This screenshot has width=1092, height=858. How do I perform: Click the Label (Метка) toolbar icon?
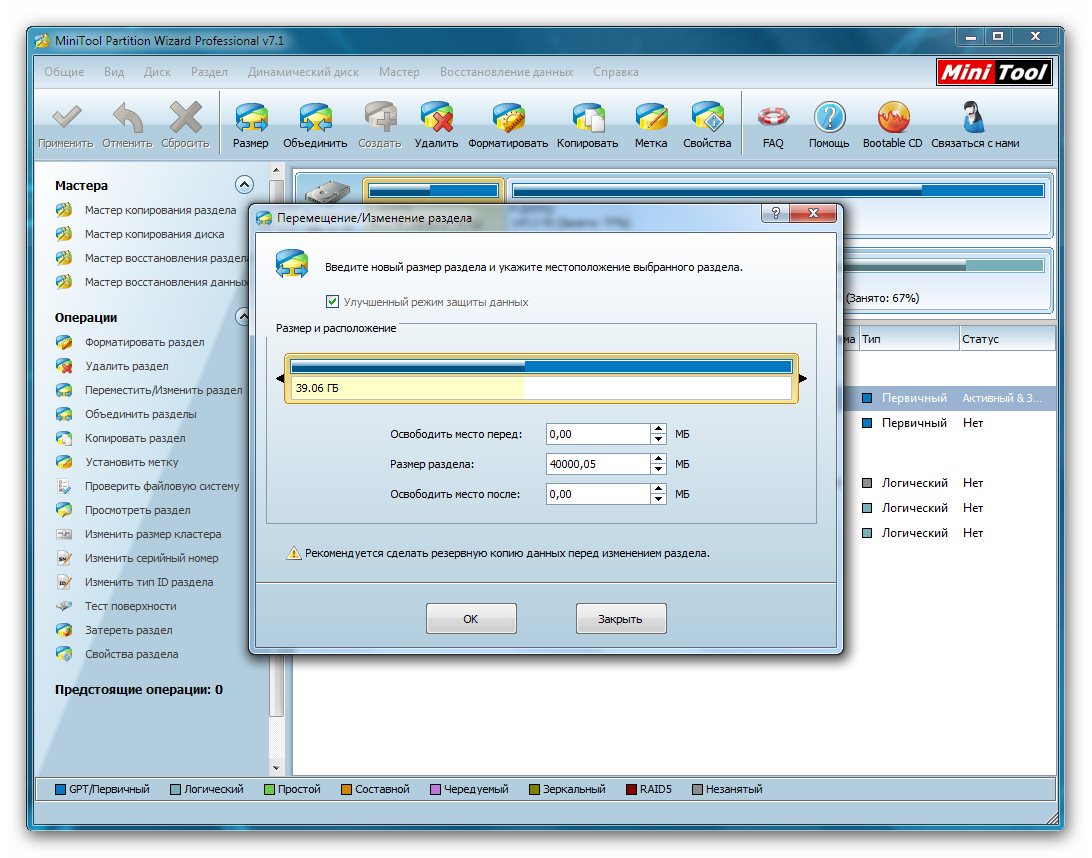click(651, 125)
